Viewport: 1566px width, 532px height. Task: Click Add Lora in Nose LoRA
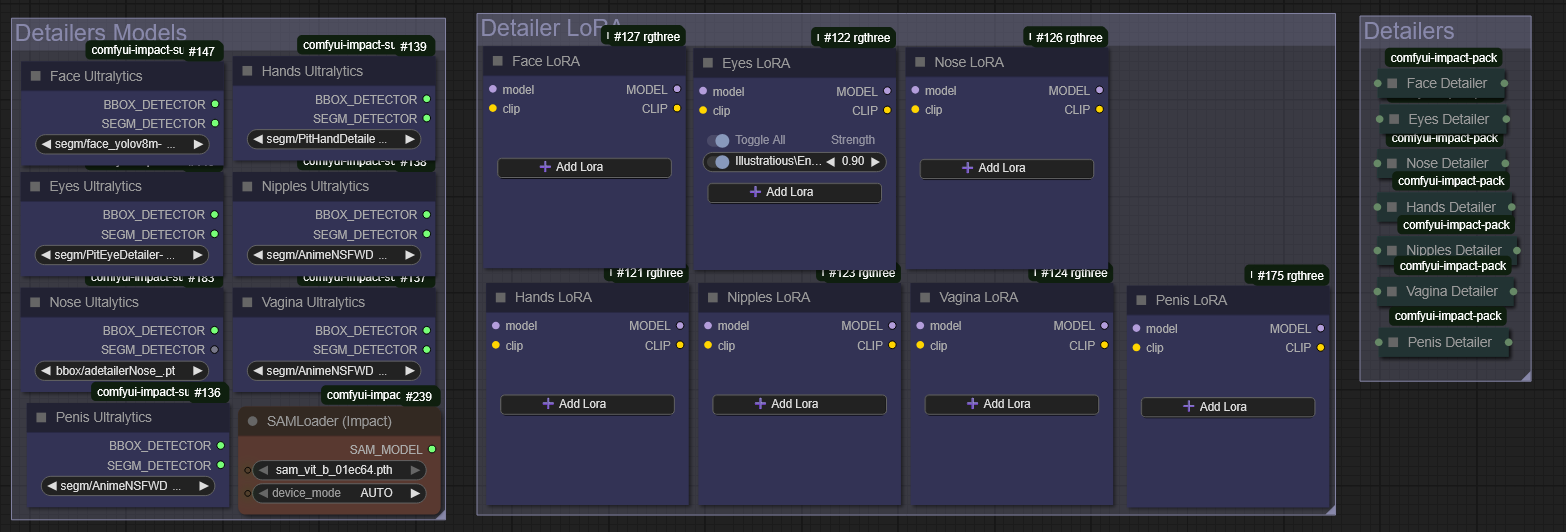(x=1007, y=168)
